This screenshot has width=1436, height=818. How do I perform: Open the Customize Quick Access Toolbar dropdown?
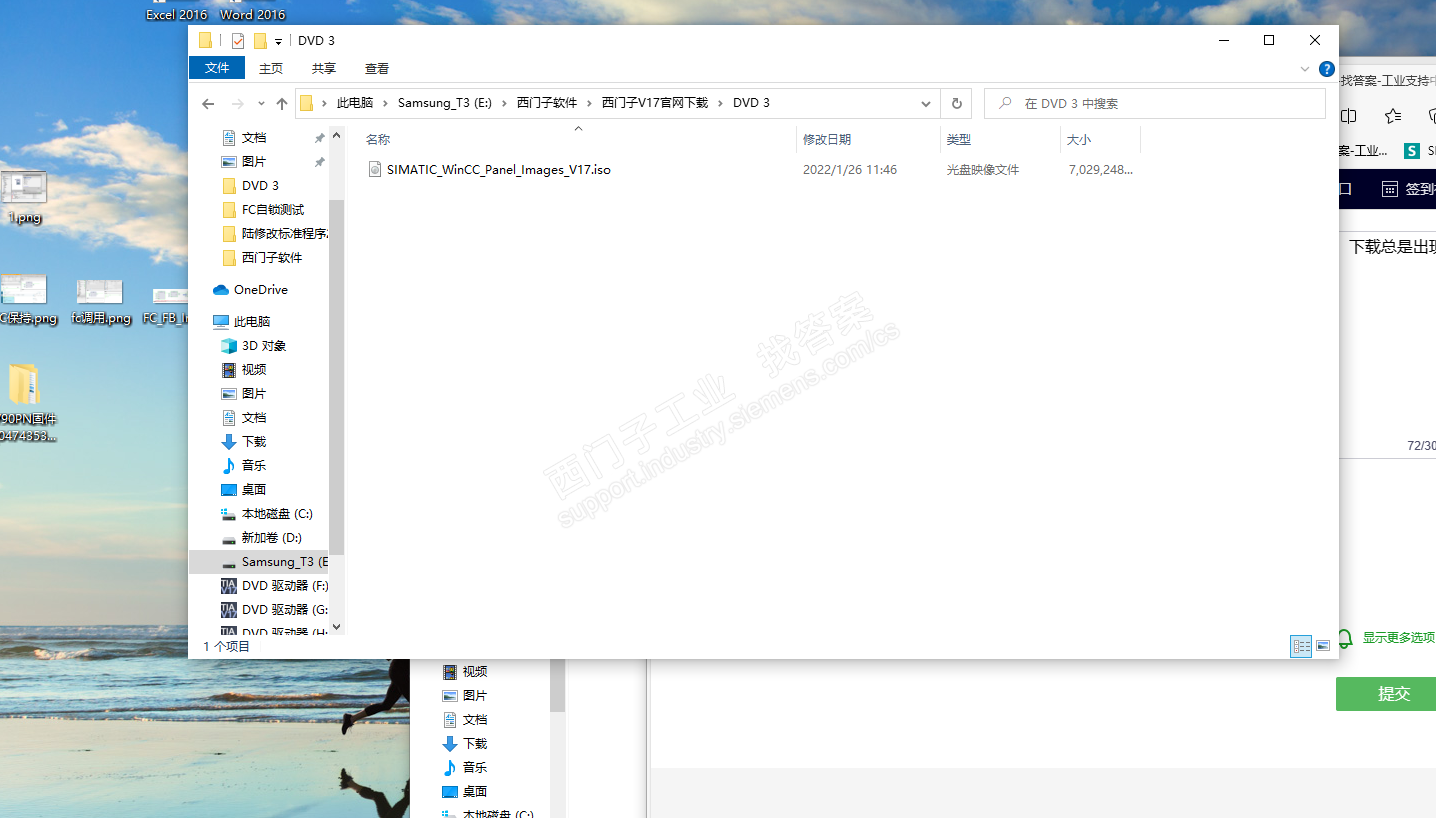point(278,42)
